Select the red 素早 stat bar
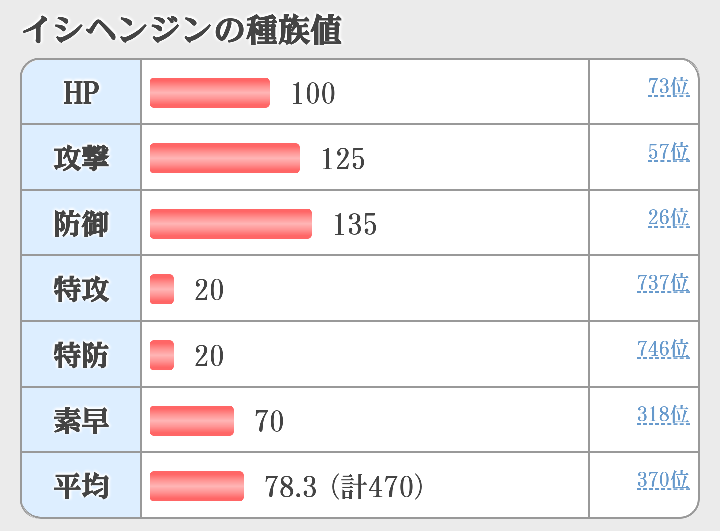Screen dimensions: 720x531 192,421
